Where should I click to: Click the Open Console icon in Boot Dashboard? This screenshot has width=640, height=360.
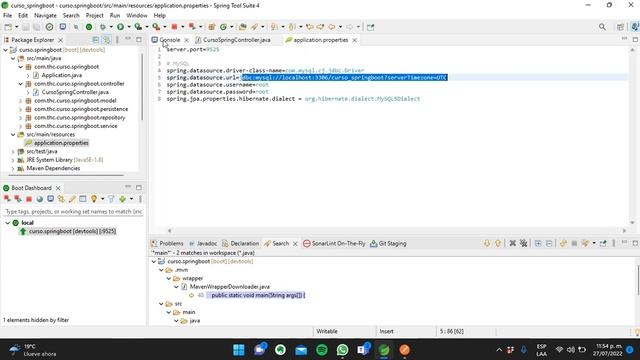pyautogui.click(x=50, y=199)
